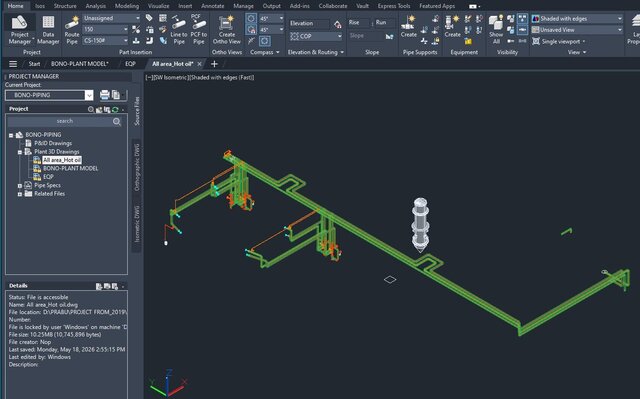Open a new drawing tab with plus

[x=214, y=64]
